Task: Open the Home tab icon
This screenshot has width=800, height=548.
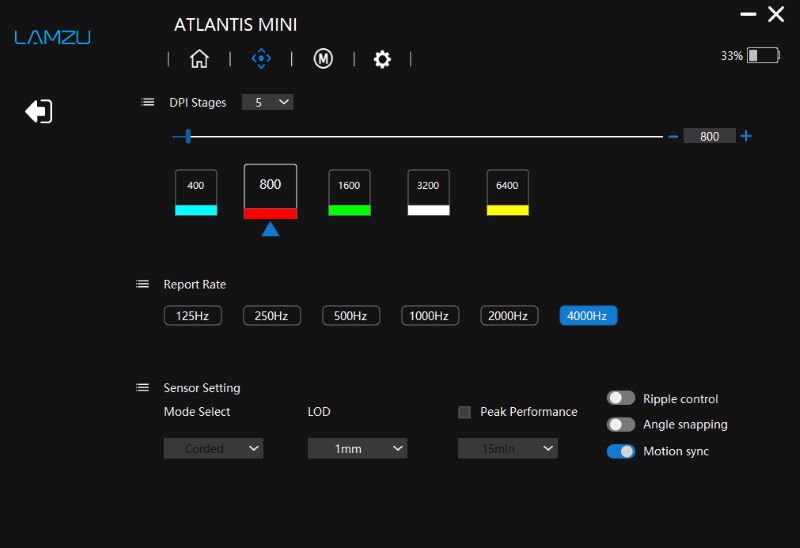Action: point(199,59)
